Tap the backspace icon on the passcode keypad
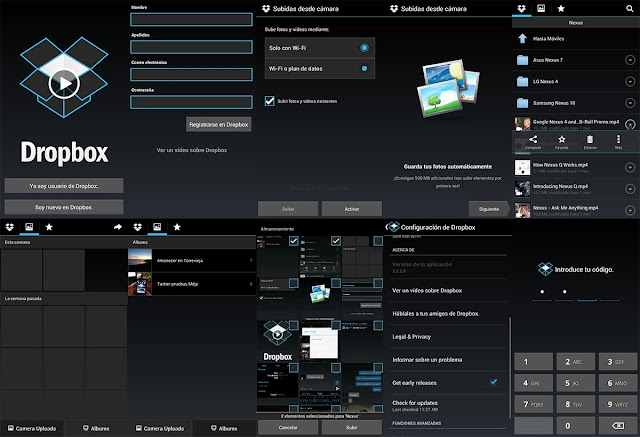The height and width of the screenshot is (437, 640). [x=618, y=426]
